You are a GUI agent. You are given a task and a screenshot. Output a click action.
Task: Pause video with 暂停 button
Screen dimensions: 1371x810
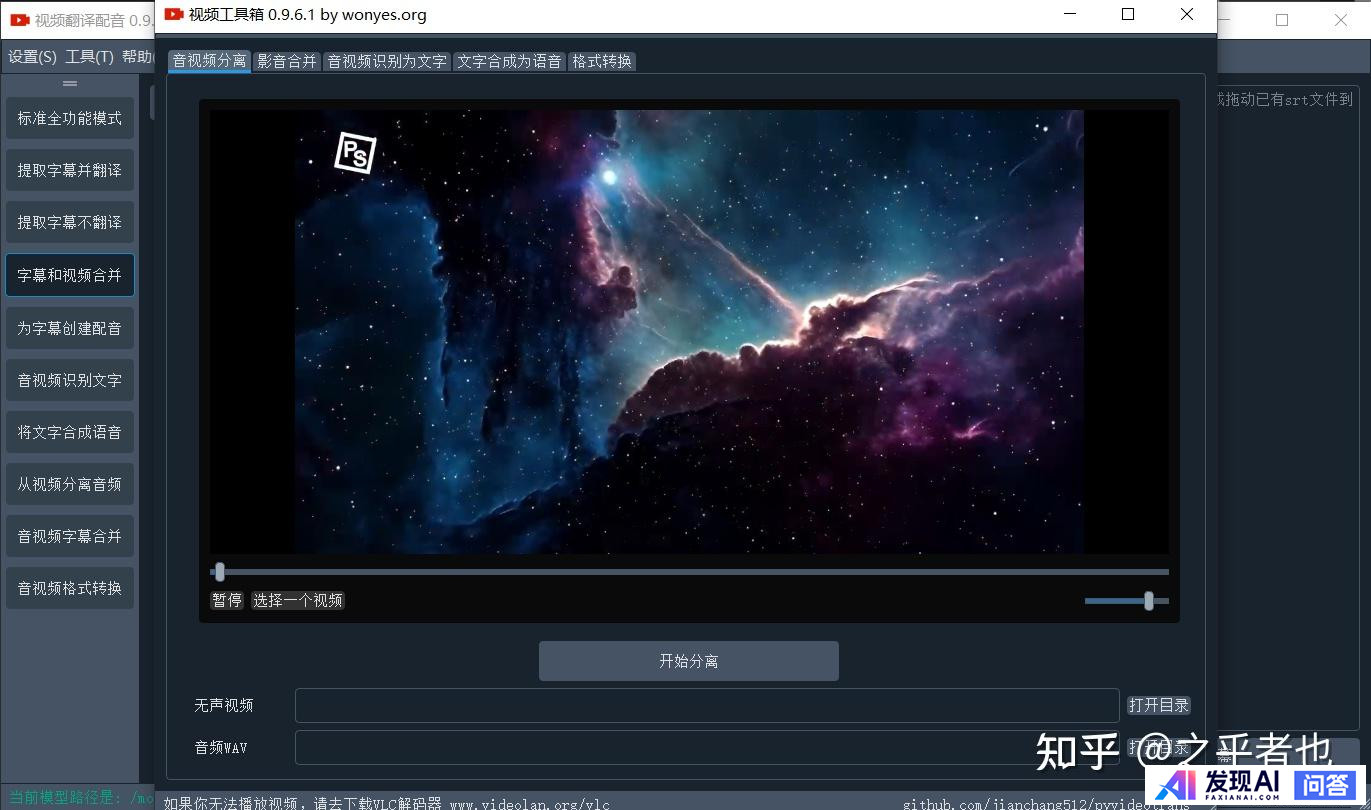click(x=227, y=600)
